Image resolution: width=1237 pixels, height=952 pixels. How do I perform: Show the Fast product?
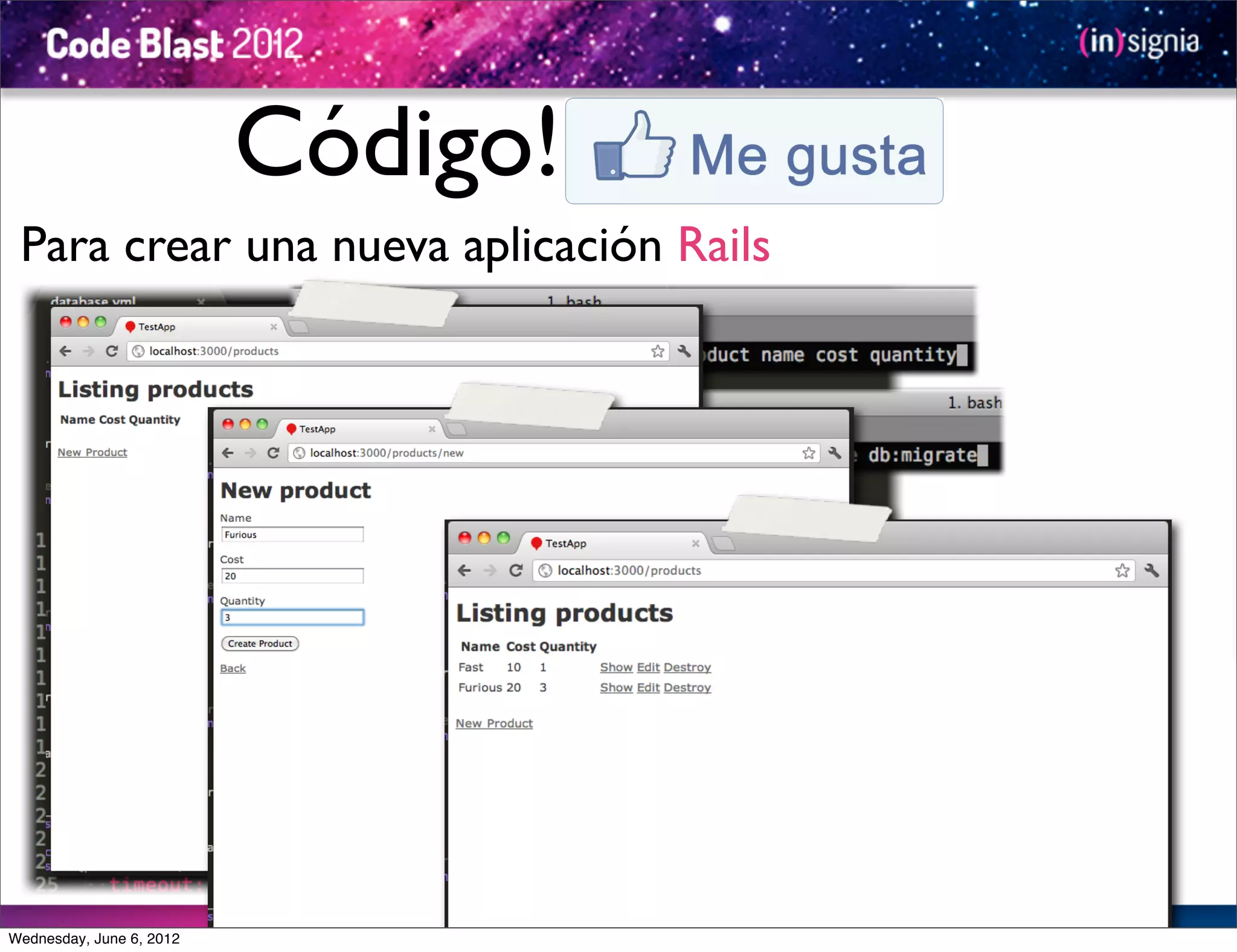[x=616, y=667]
